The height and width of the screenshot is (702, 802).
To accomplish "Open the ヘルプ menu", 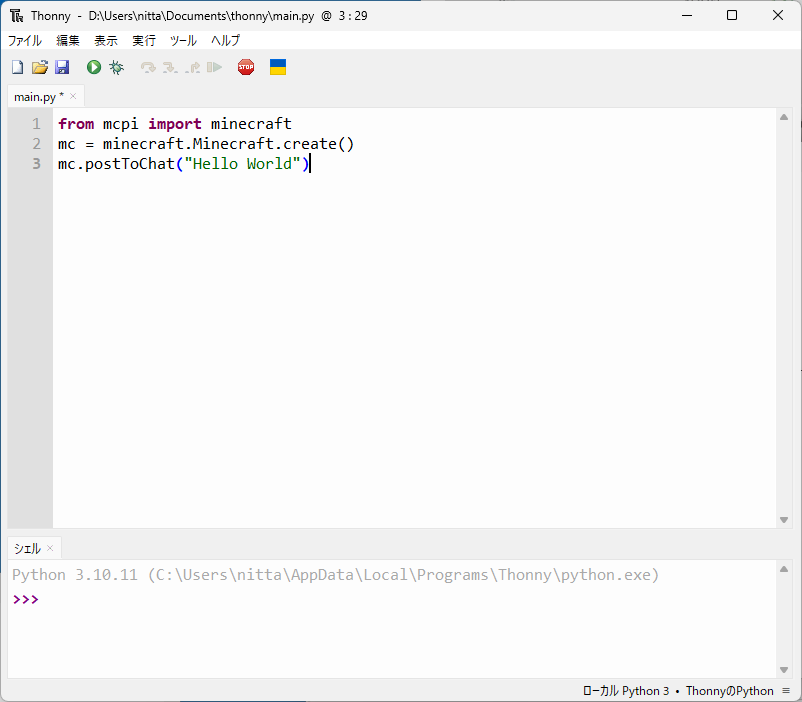I will pos(225,41).
